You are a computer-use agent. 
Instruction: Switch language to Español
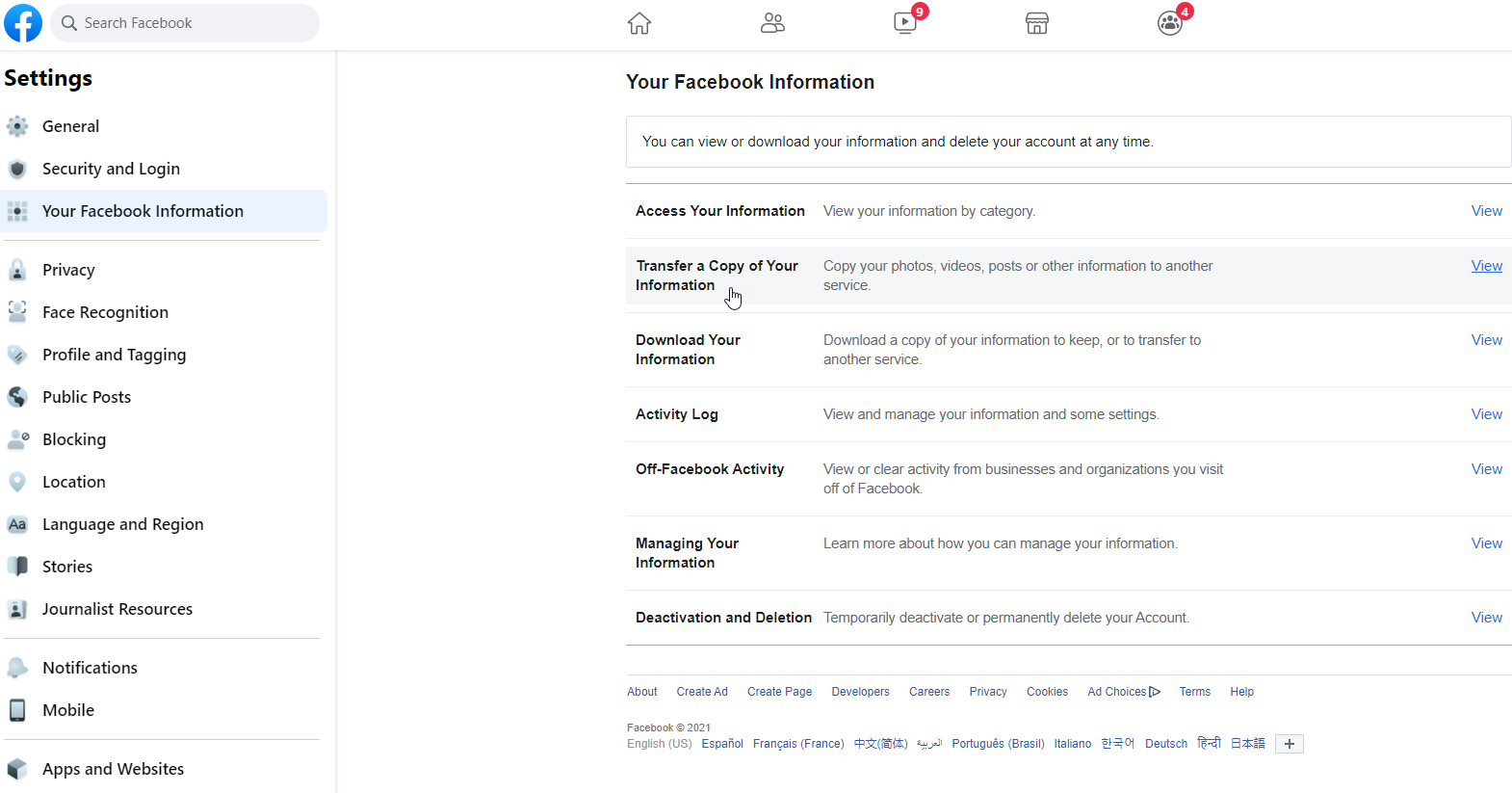722,744
